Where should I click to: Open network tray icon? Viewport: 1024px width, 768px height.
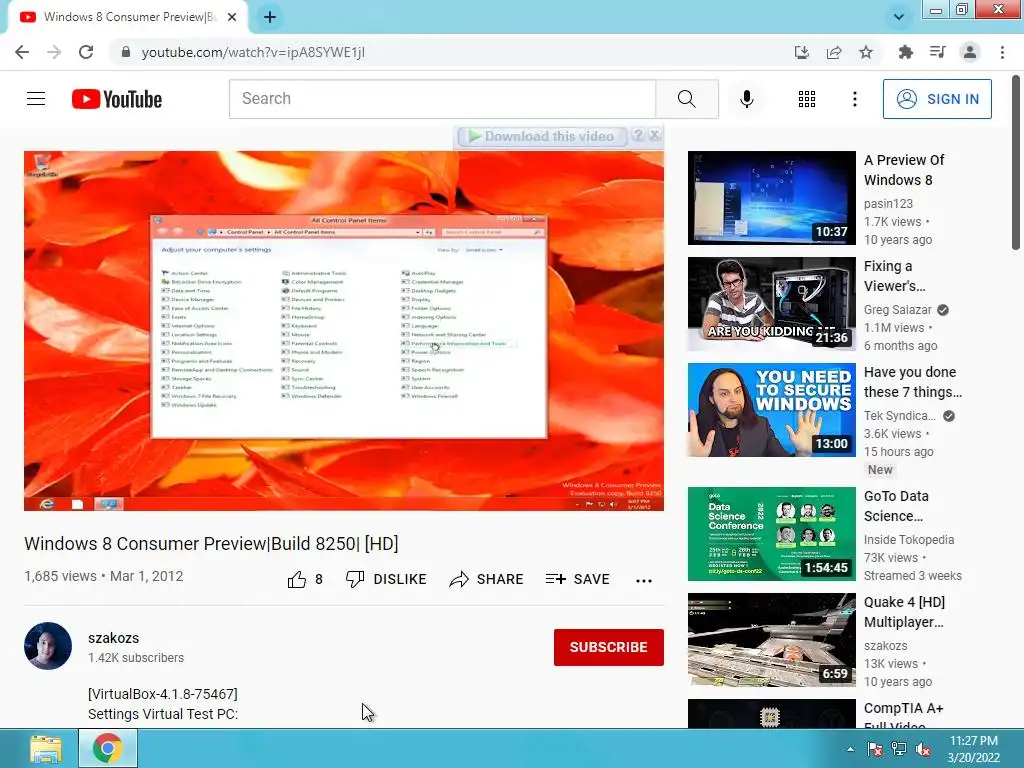tap(899, 749)
